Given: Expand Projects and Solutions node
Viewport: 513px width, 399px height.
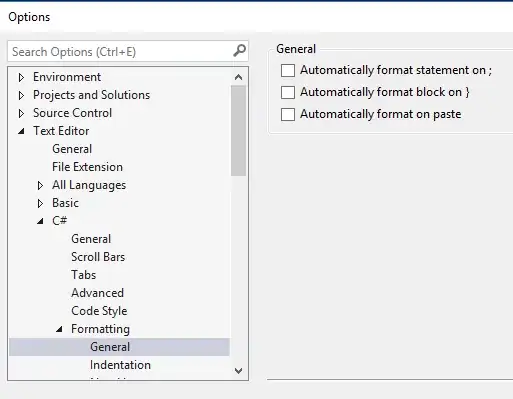Looking at the screenshot, I should click(21, 95).
